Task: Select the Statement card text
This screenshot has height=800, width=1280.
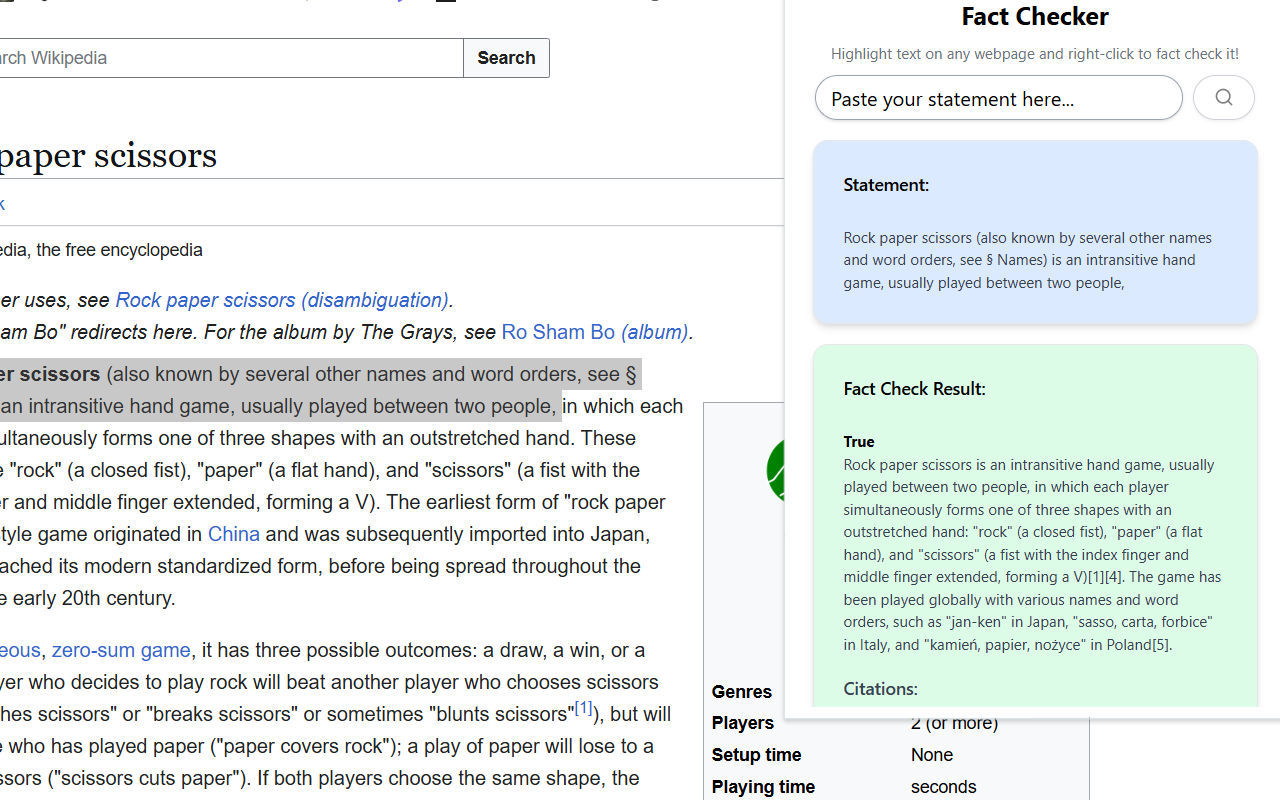Action: (1027, 259)
